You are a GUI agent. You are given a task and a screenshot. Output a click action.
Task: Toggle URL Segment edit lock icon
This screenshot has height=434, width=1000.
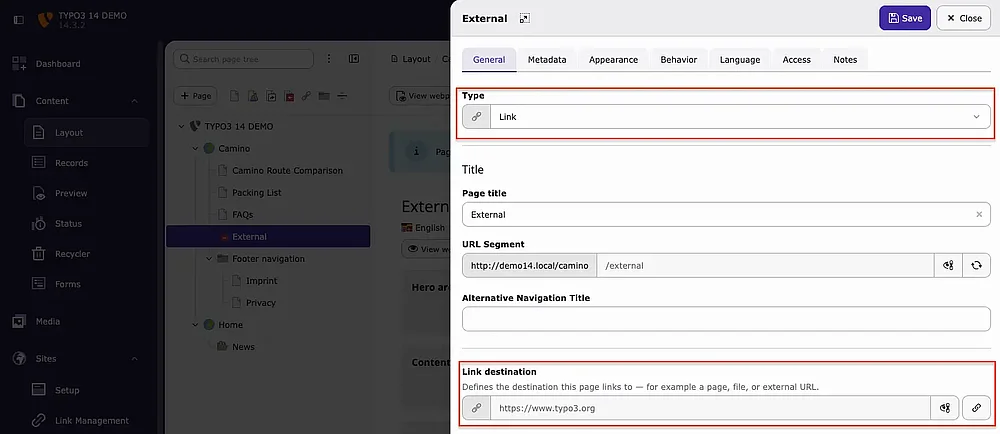948,266
